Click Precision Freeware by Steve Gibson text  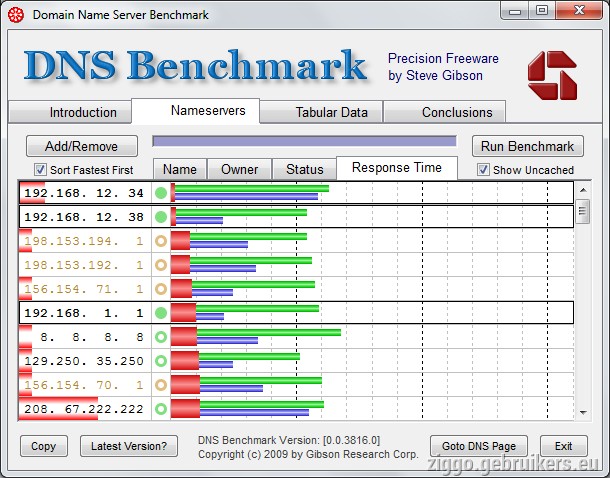[443, 67]
